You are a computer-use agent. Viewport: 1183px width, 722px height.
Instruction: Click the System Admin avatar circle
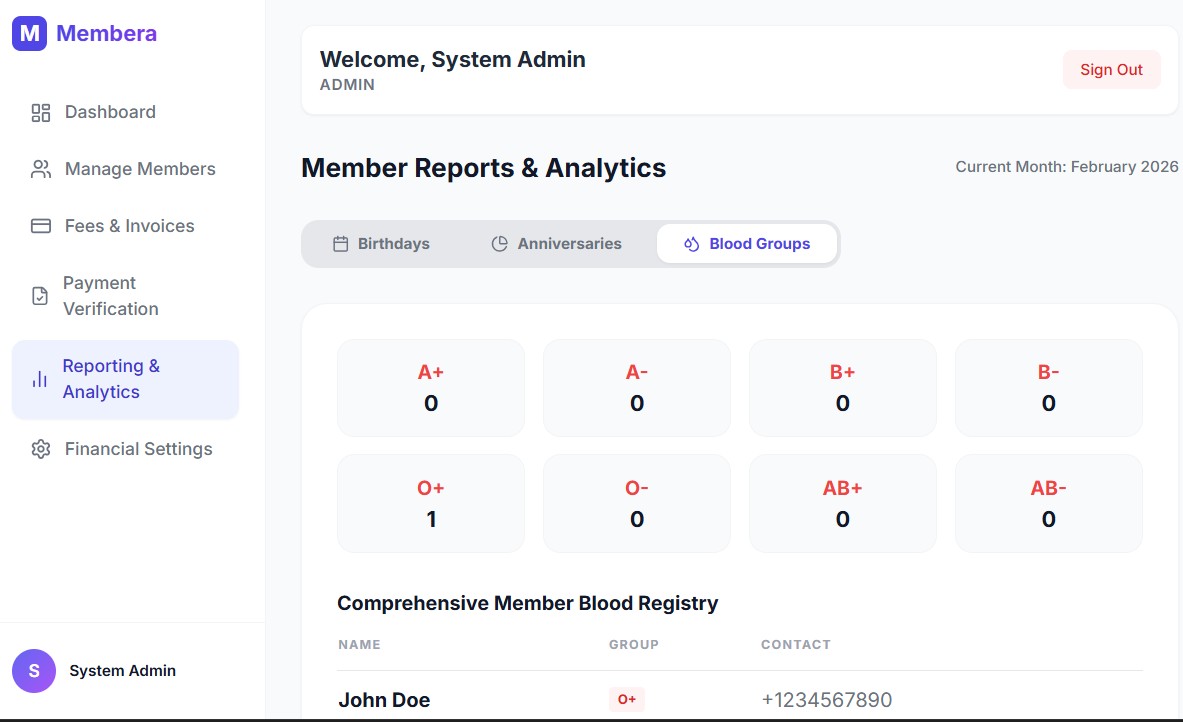[34, 671]
